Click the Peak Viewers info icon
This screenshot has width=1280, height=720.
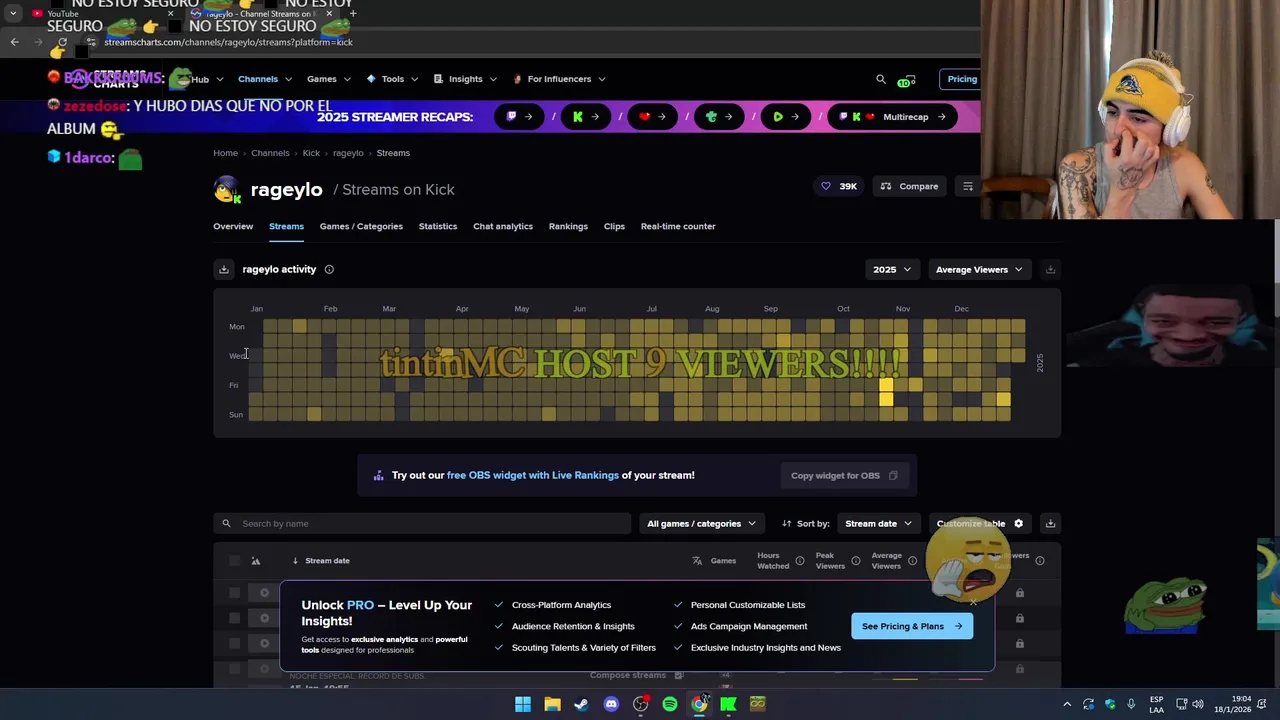click(x=856, y=561)
